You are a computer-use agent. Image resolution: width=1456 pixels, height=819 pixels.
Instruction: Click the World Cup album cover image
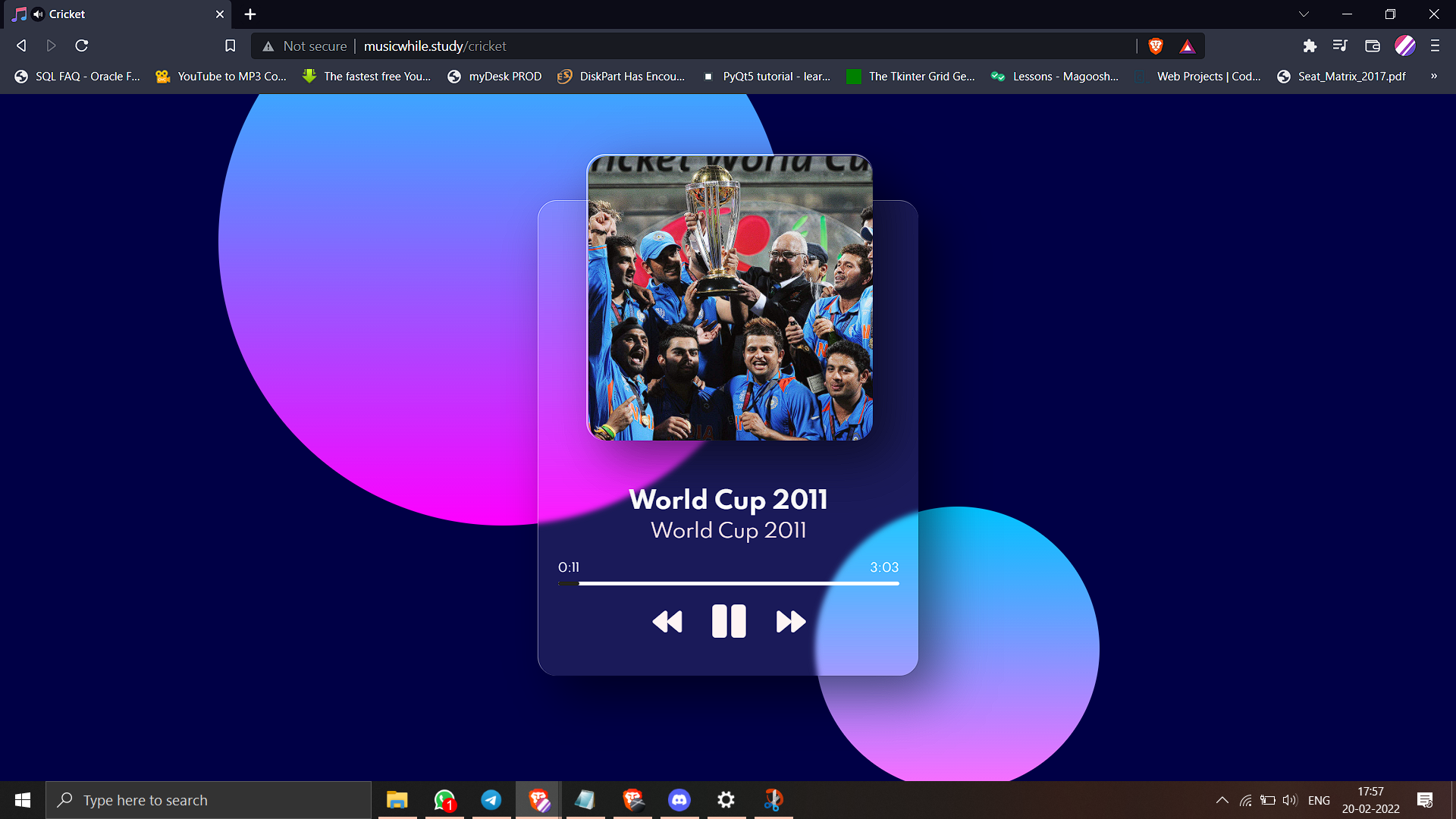(730, 297)
